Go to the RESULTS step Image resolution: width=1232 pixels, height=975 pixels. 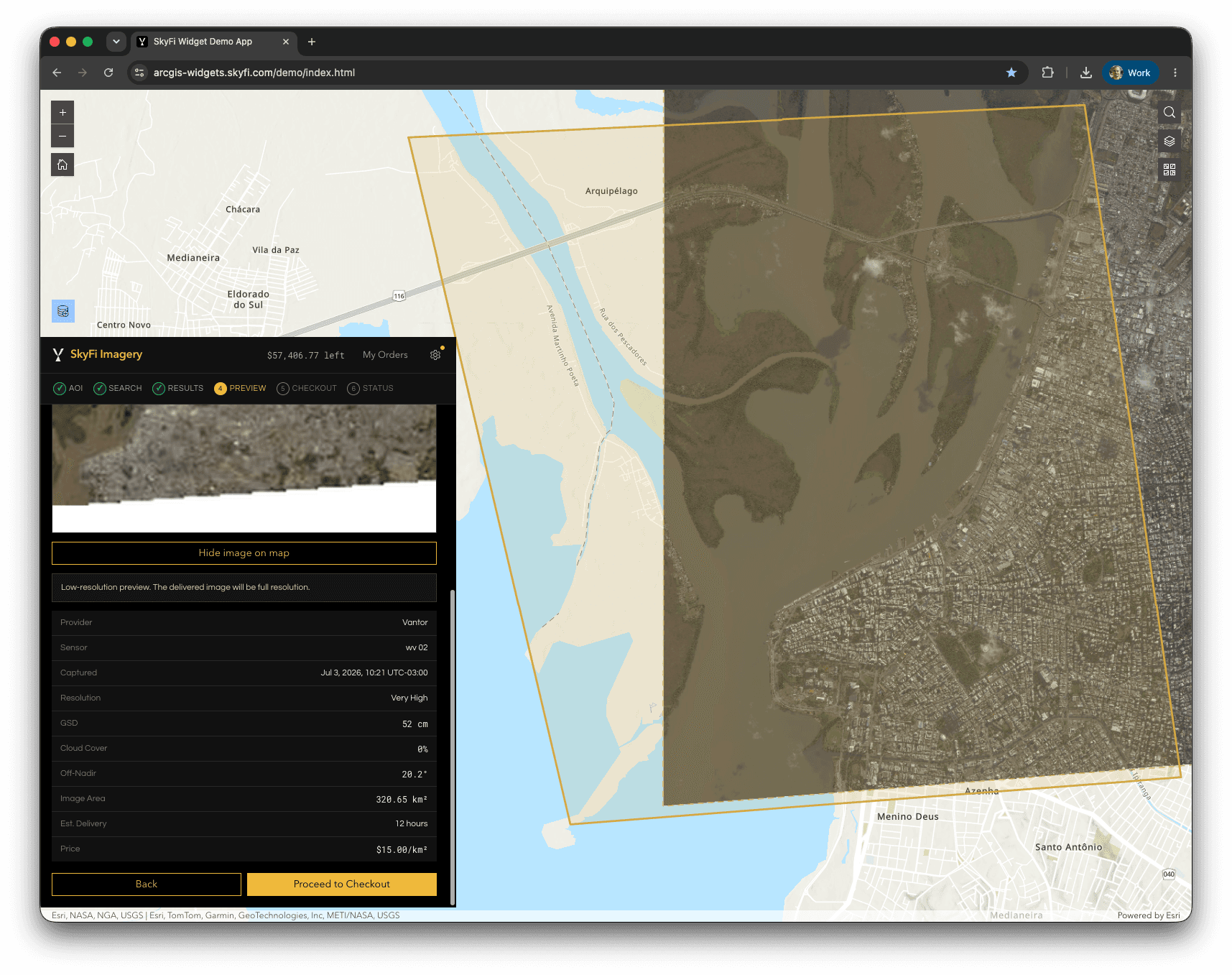[x=178, y=389]
